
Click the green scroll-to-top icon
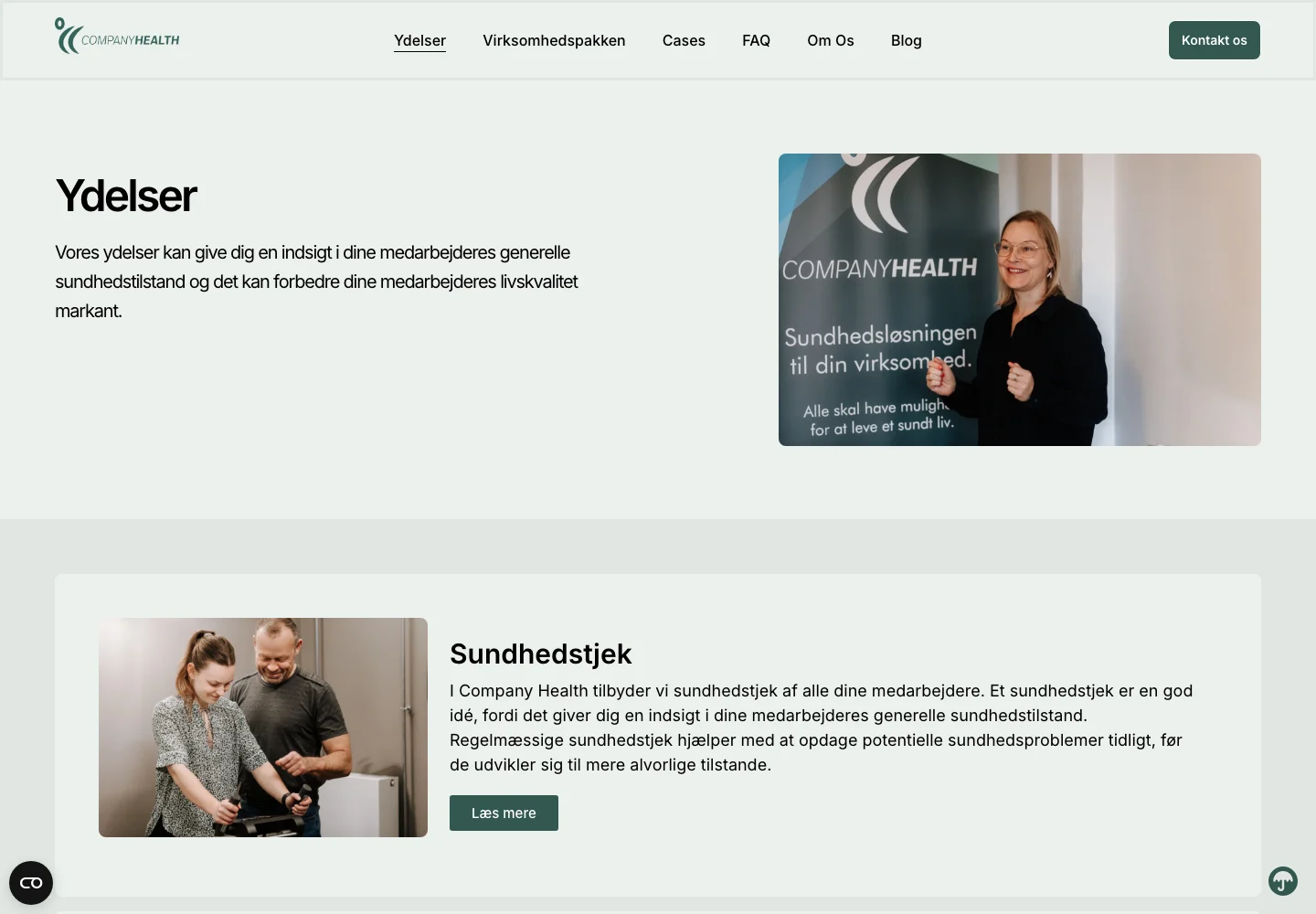coord(1283,881)
